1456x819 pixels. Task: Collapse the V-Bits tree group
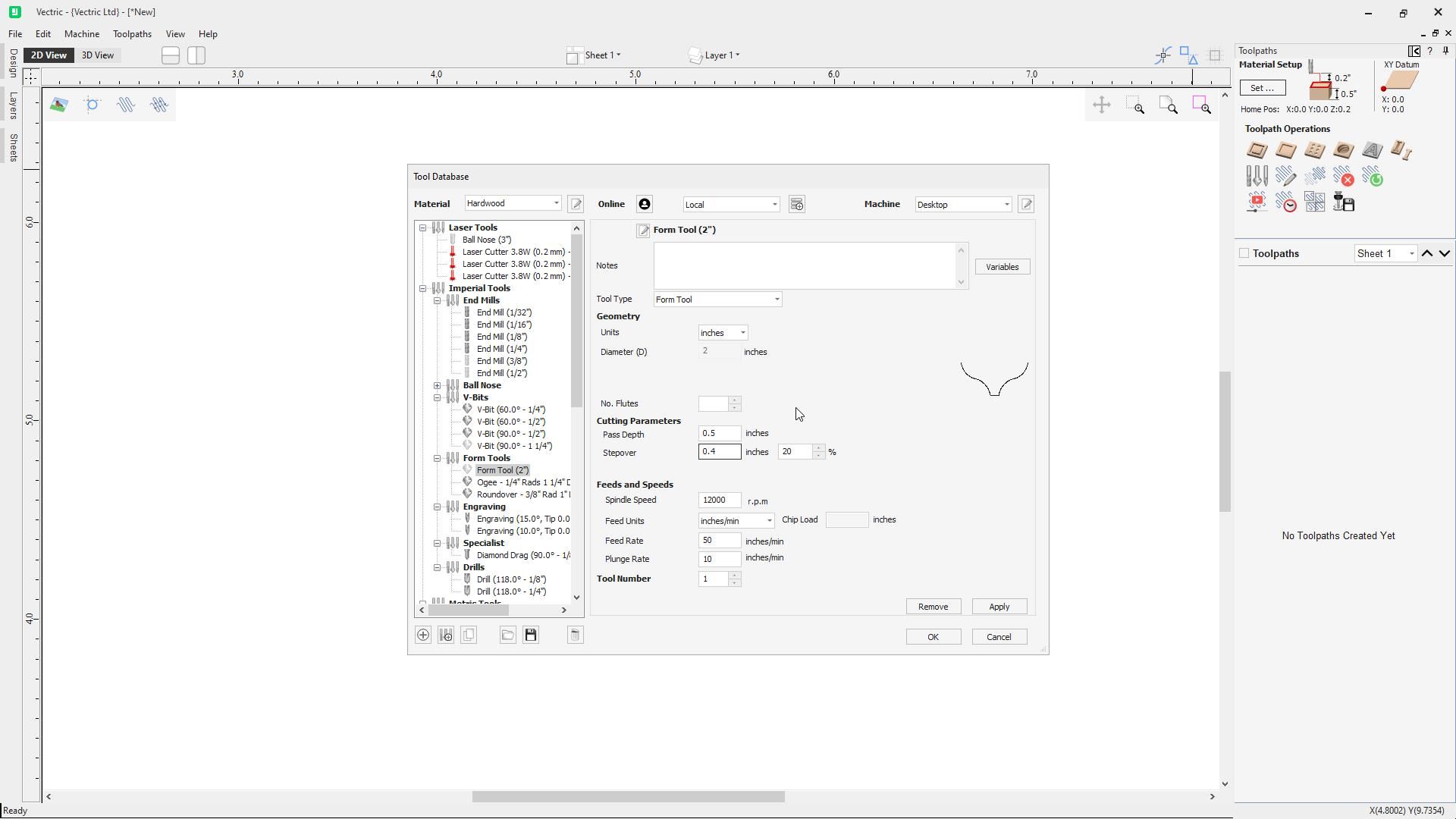(438, 397)
